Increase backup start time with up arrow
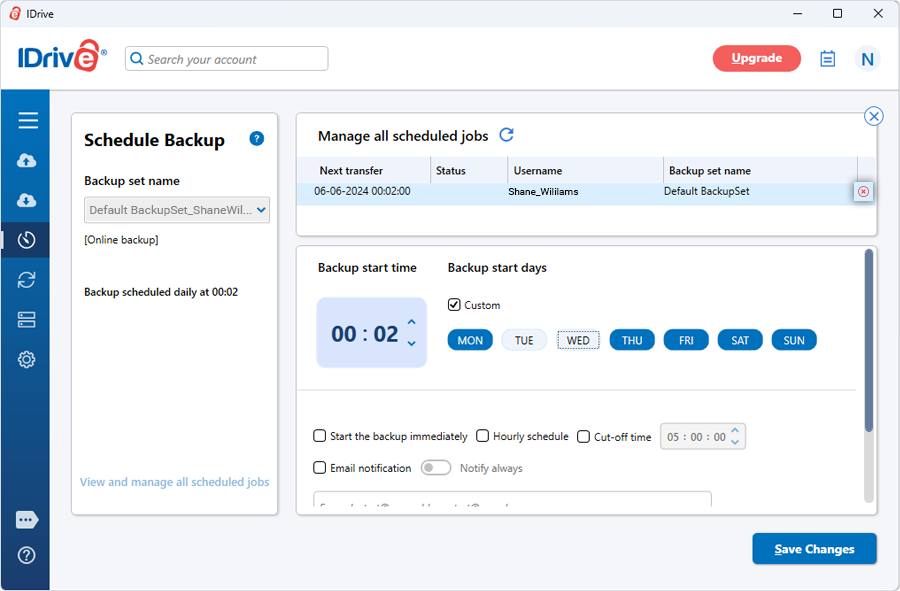900x591 pixels. pyautogui.click(x=411, y=322)
